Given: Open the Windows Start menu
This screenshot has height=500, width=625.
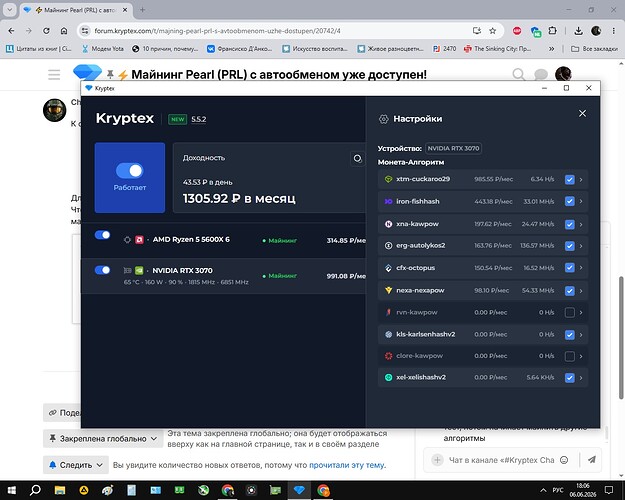Looking at the screenshot, I should coord(12,490).
